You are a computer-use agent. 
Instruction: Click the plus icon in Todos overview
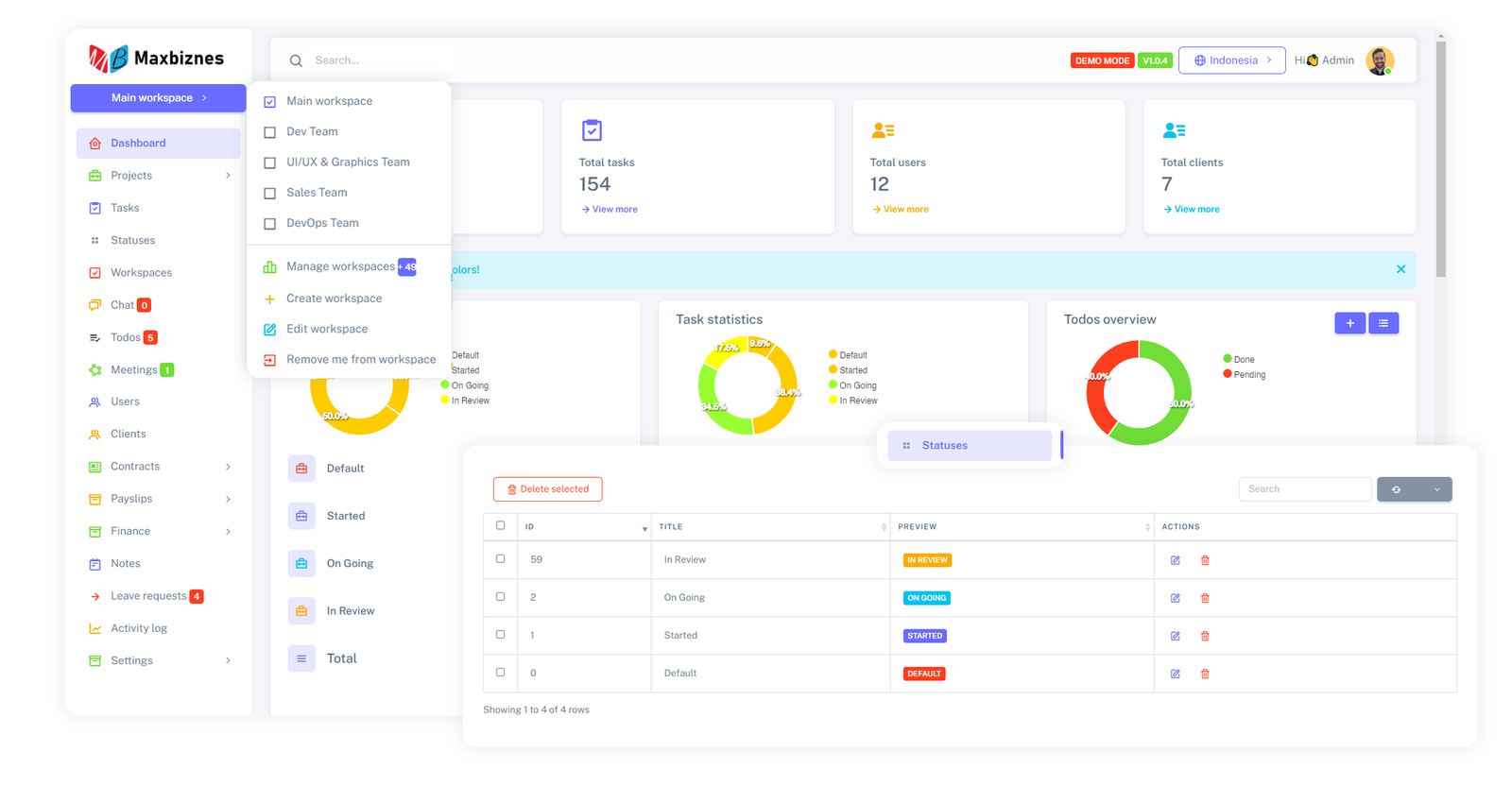click(1349, 323)
